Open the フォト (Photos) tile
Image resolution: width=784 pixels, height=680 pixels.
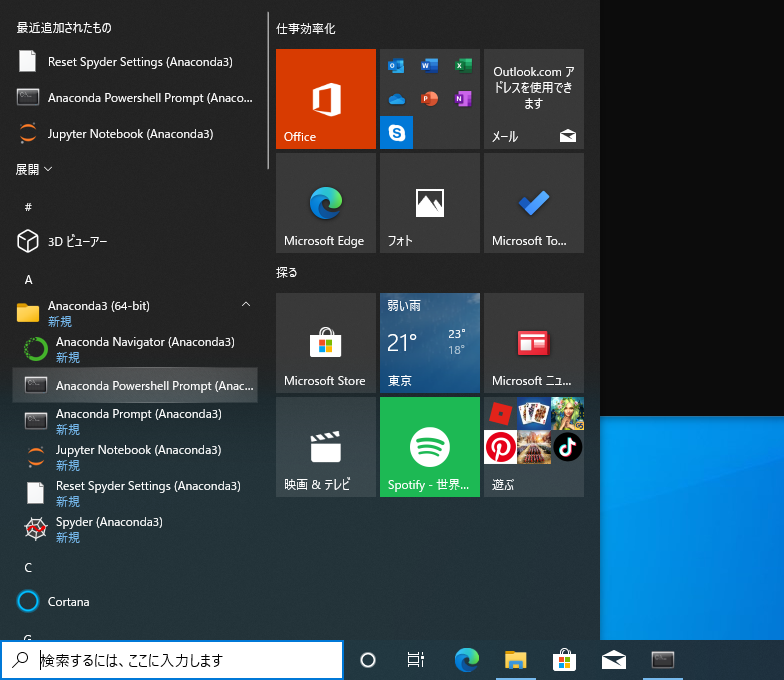pos(429,203)
